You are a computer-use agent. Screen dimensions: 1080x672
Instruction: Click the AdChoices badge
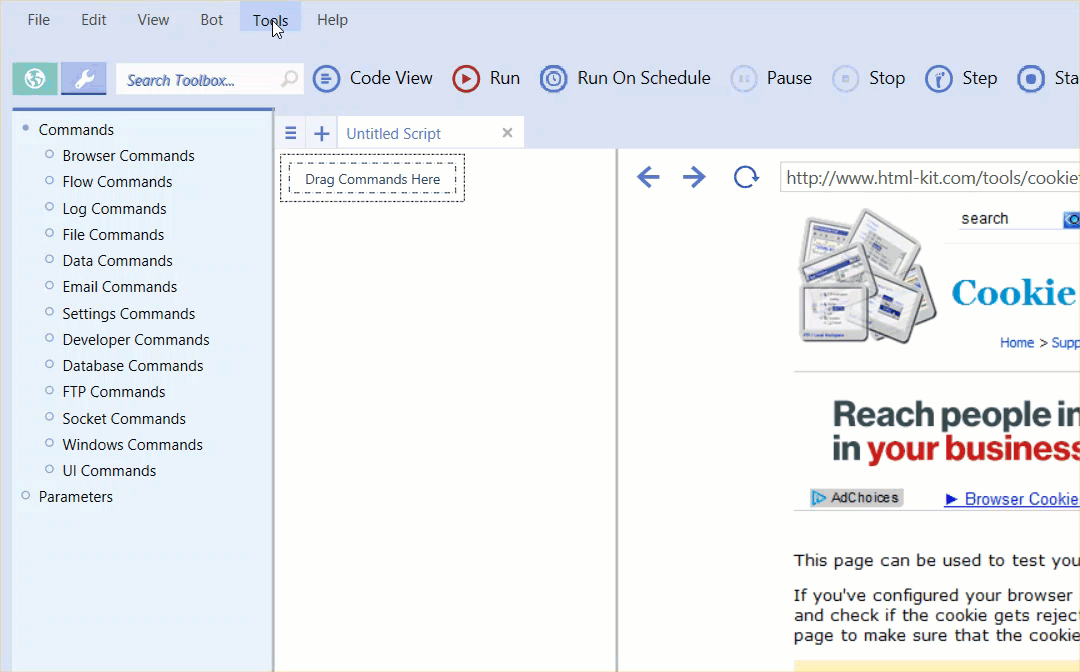pyautogui.click(x=857, y=498)
